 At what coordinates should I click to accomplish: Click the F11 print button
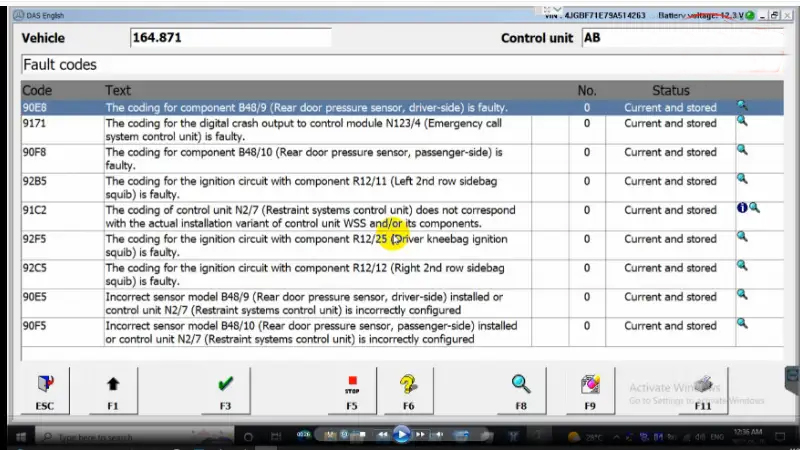pyautogui.click(x=703, y=390)
